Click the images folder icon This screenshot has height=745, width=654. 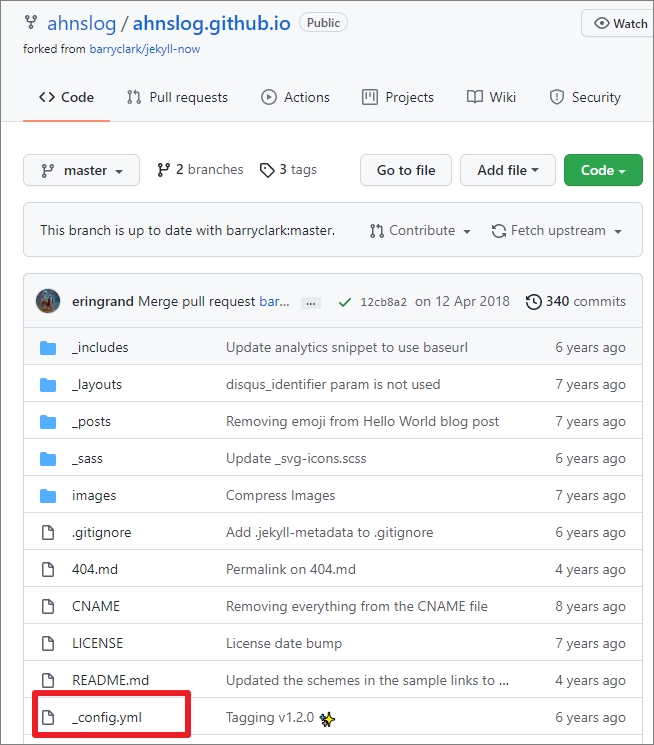[48, 496]
